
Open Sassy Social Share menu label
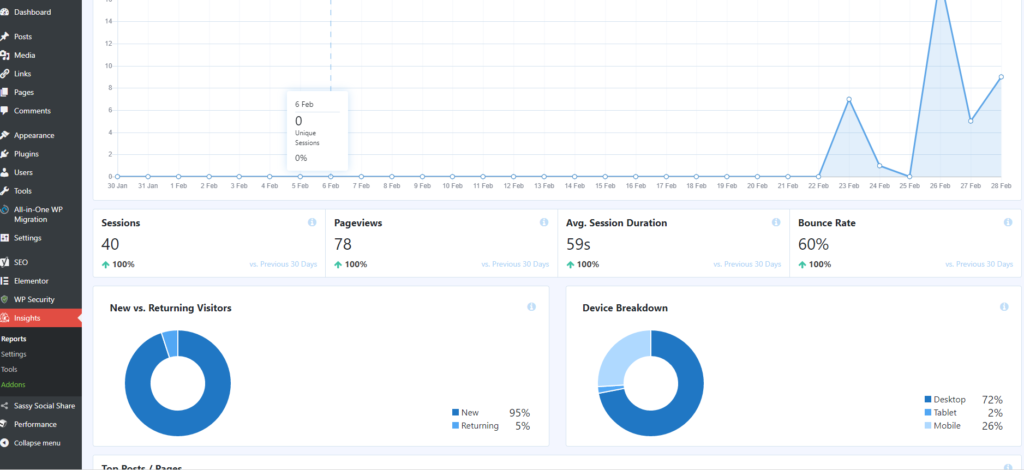(44, 406)
